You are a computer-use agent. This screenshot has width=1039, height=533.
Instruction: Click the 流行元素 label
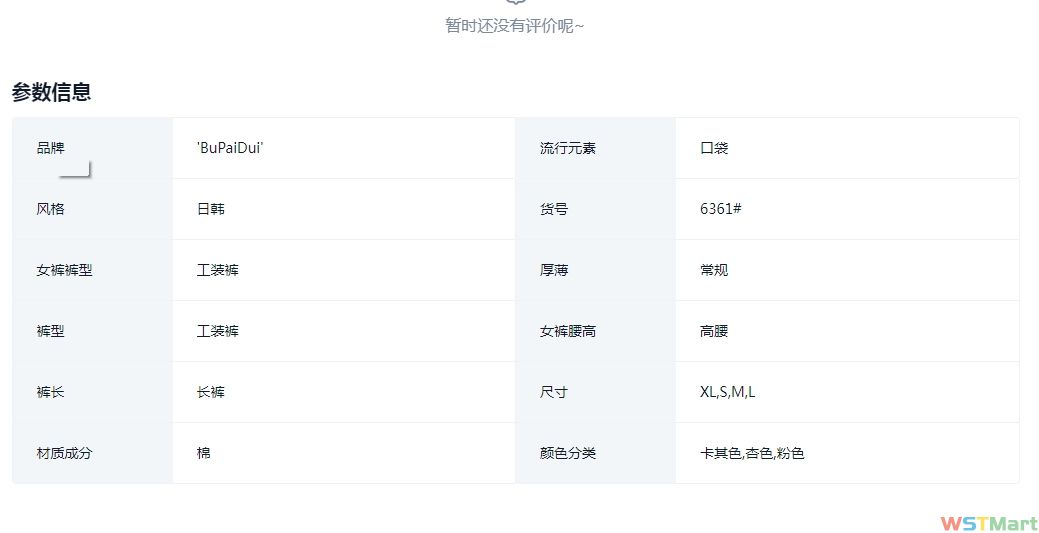pyautogui.click(x=568, y=148)
